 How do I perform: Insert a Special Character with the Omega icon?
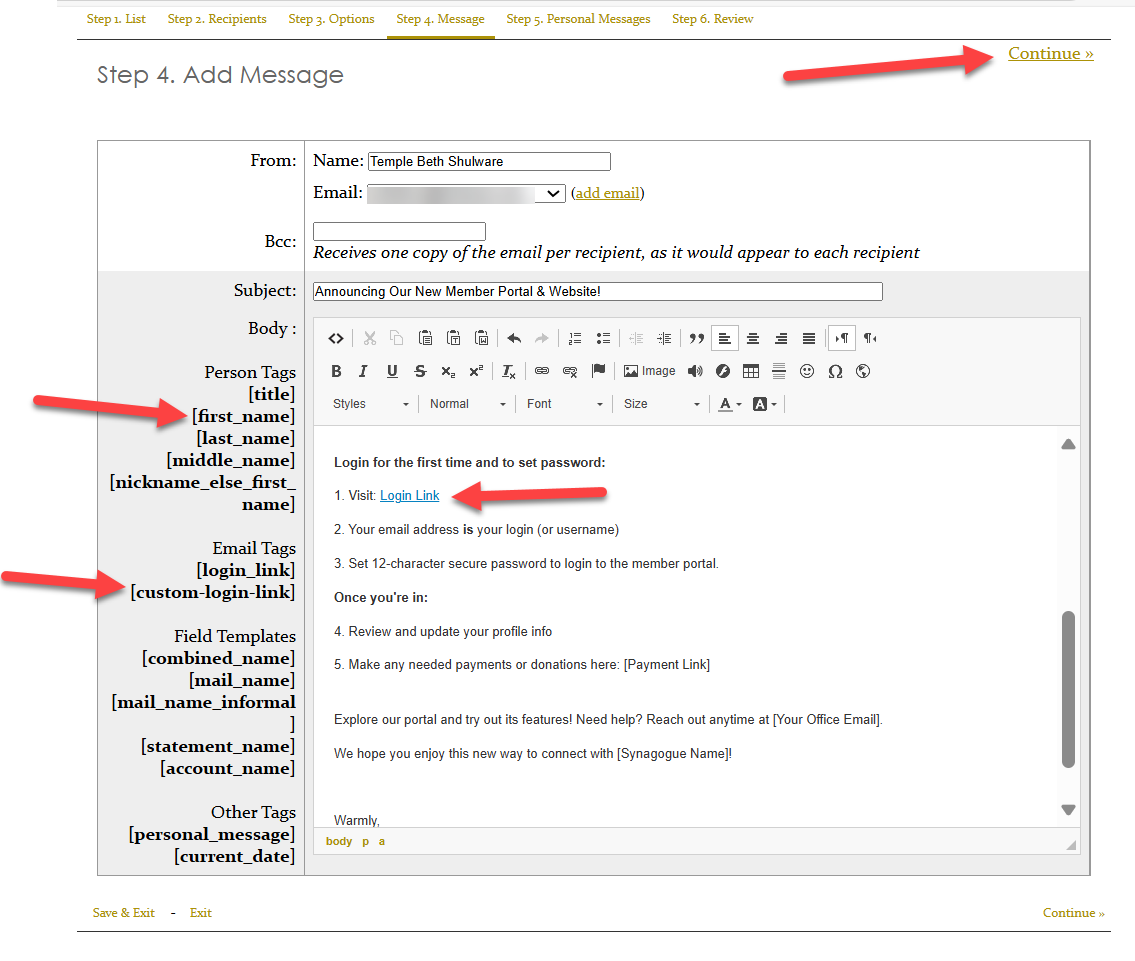(x=835, y=370)
